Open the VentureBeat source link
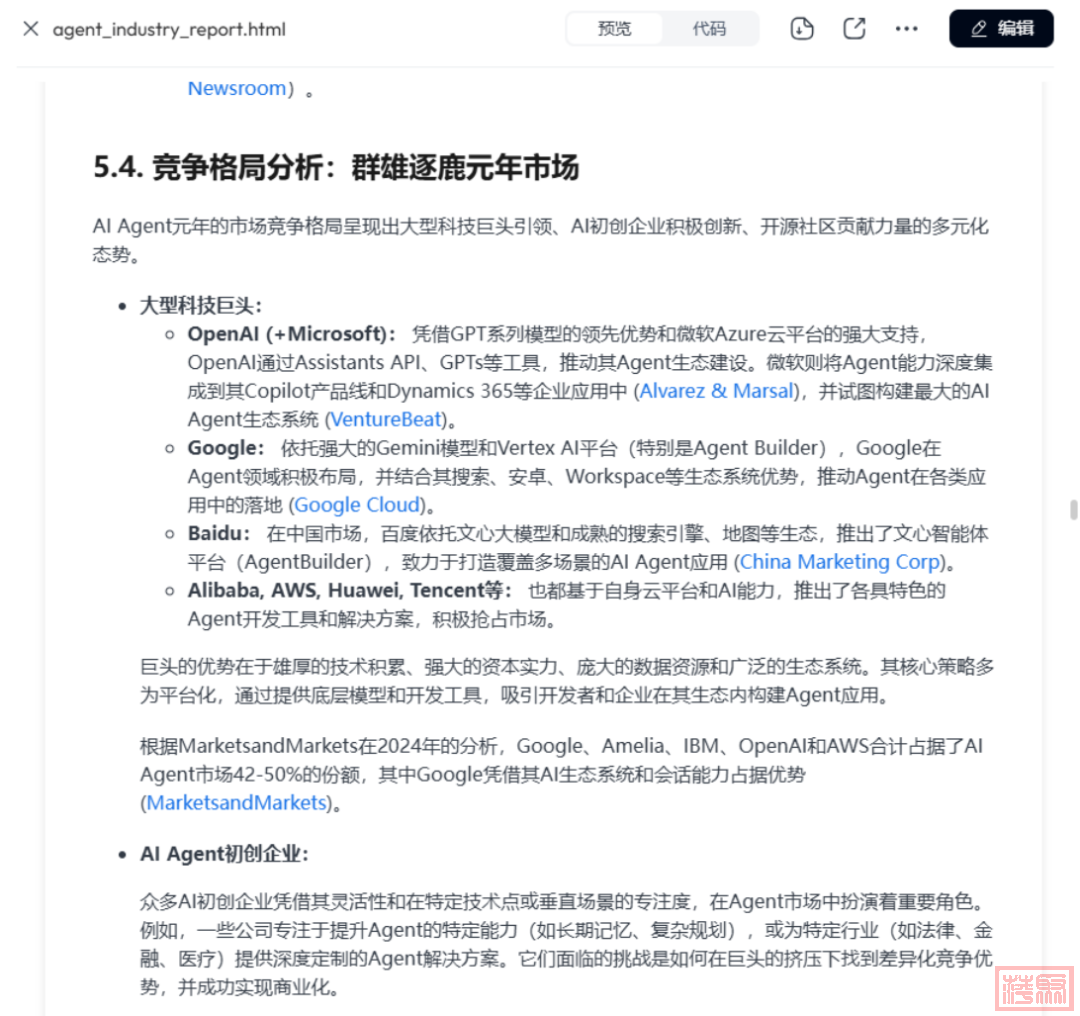1080x1016 pixels. (386, 419)
